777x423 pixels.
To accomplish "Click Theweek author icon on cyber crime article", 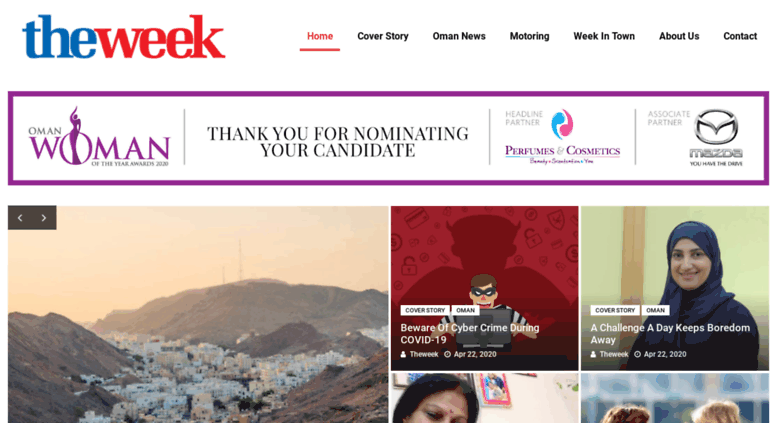I will click(403, 354).
